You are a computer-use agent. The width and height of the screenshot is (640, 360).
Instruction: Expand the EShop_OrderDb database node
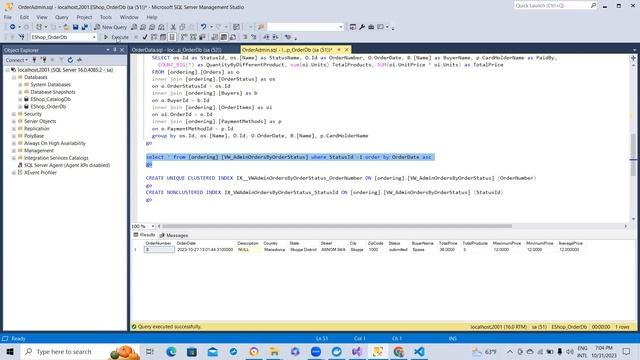click(20, 107)
